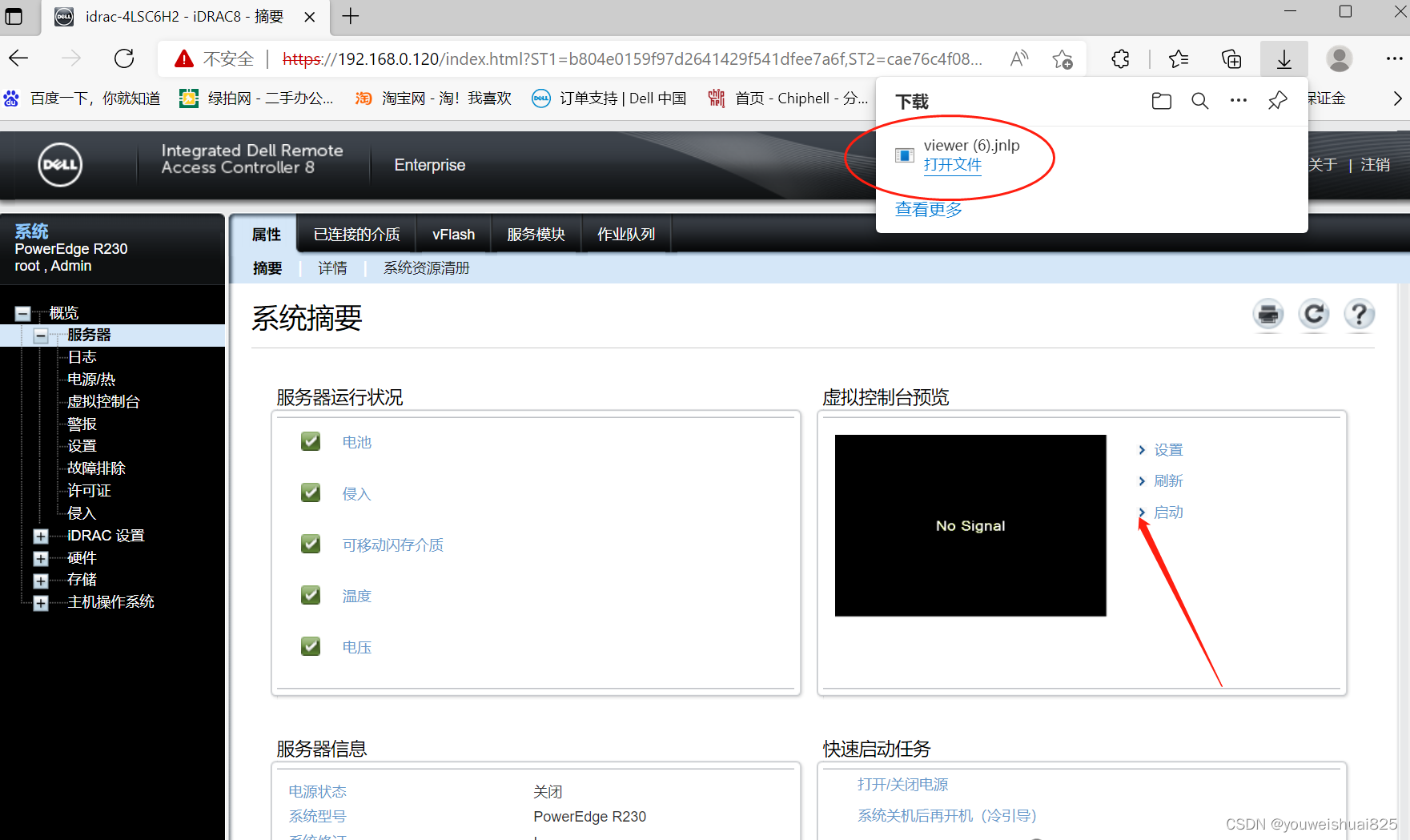Open help question mark icon

(x=1360, y=315)
